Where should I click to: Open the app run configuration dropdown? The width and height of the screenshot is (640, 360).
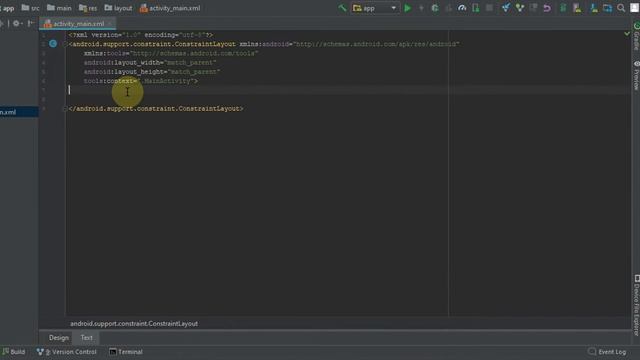click(375, 8)
